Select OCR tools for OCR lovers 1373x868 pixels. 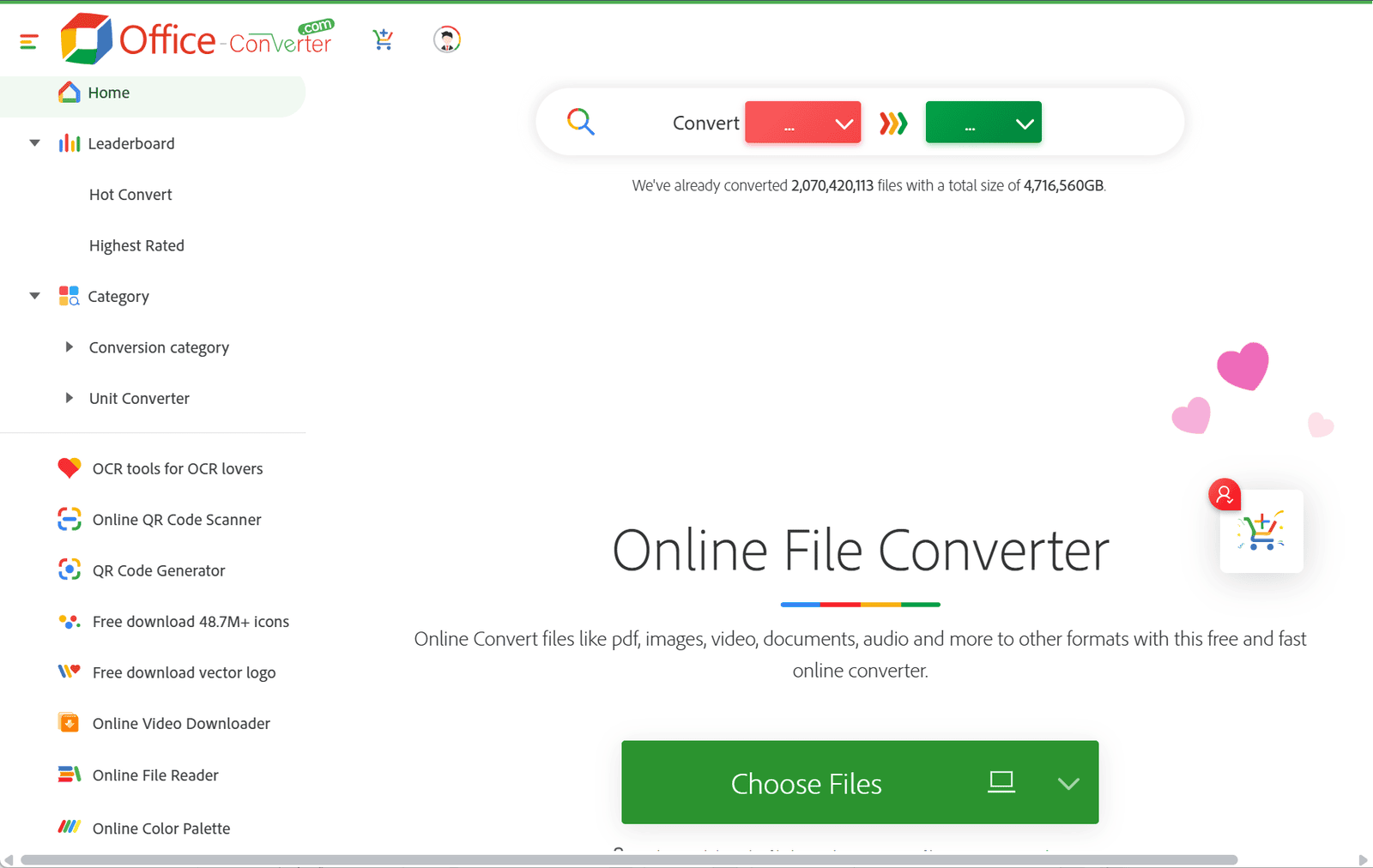(x=177, y=468)
